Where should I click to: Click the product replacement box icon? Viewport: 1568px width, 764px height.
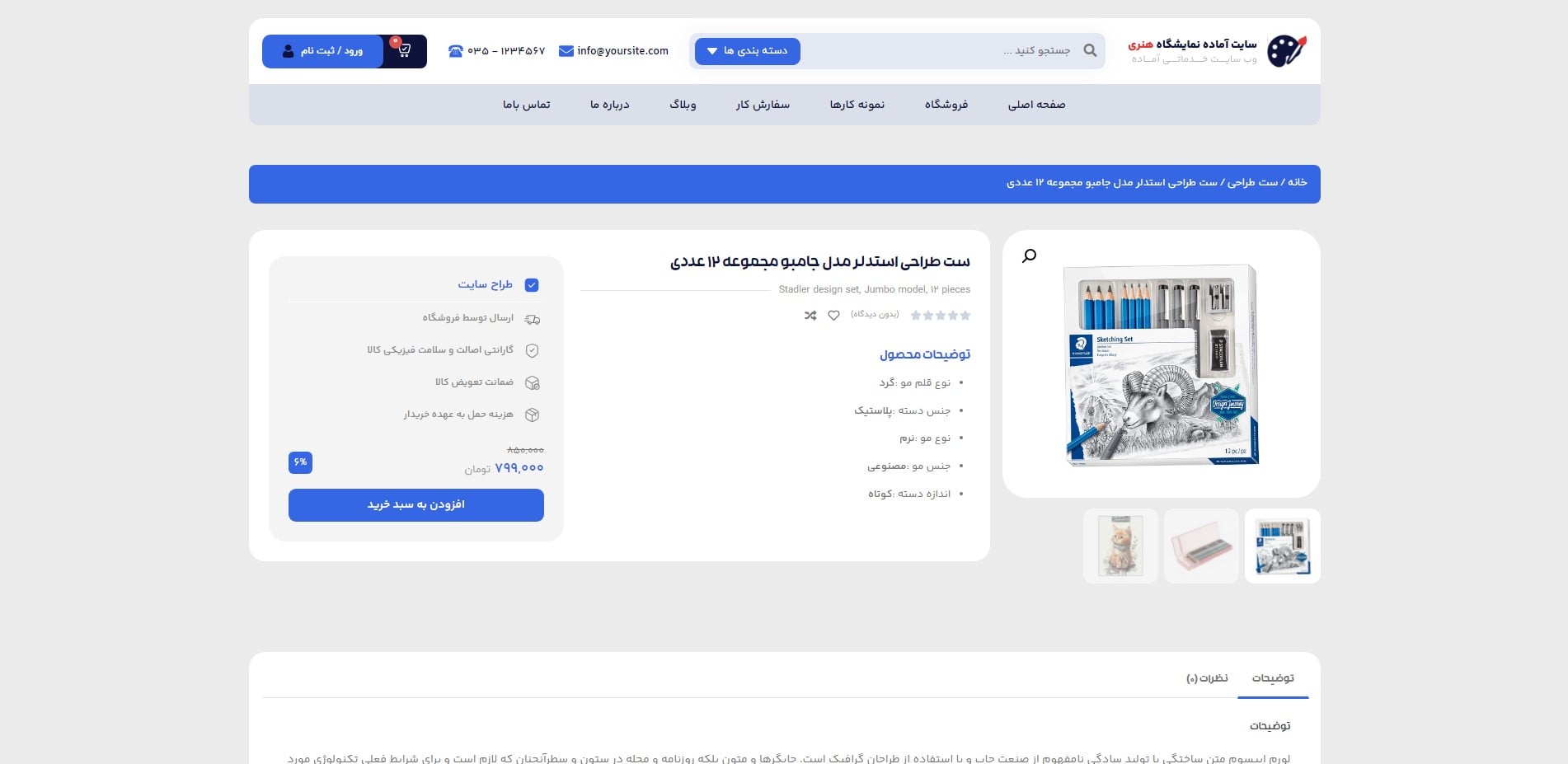533,382
